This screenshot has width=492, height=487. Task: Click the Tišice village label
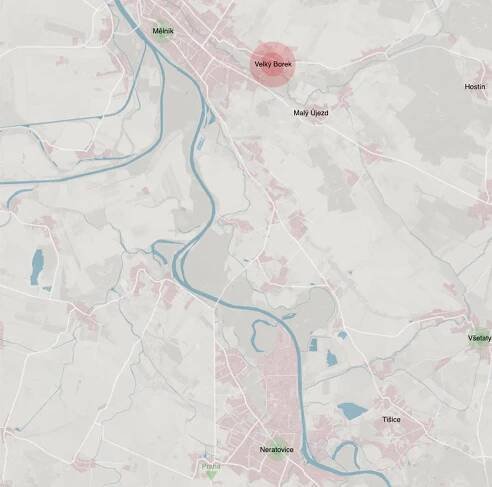pyautogui.click(x=392, y=420)
